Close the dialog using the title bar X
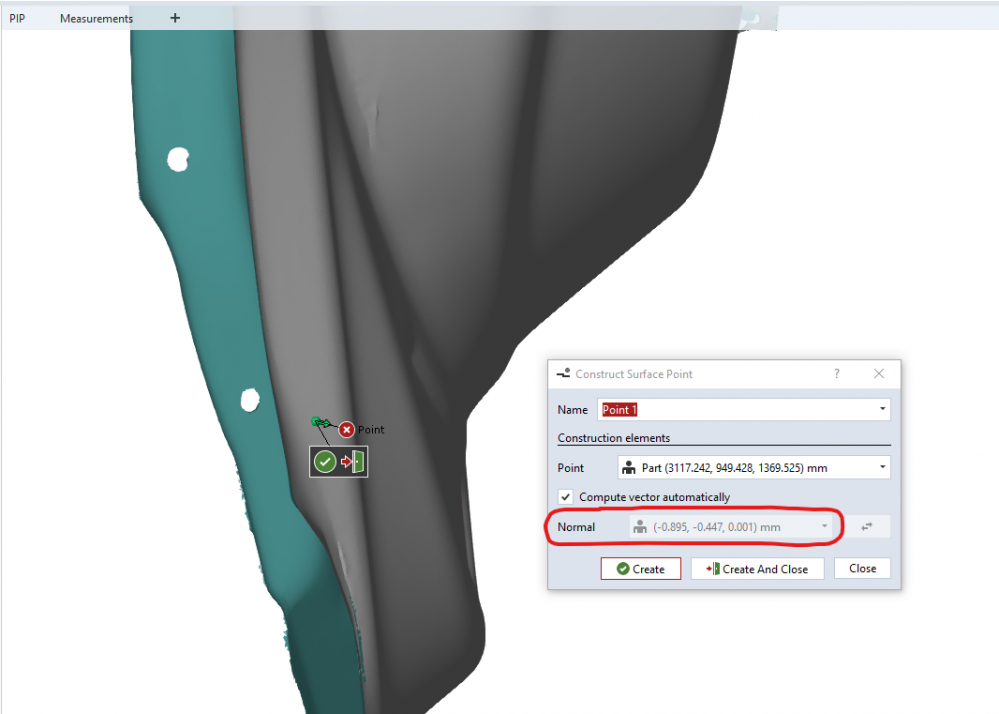999x714 pixels. click(x=879, y=374)
